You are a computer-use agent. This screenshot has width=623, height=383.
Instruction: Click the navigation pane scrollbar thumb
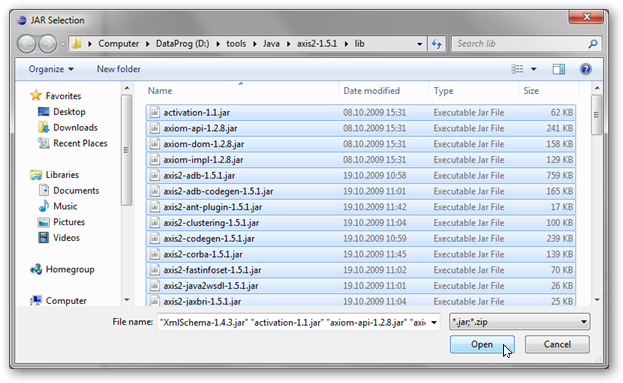pos(126,150)
